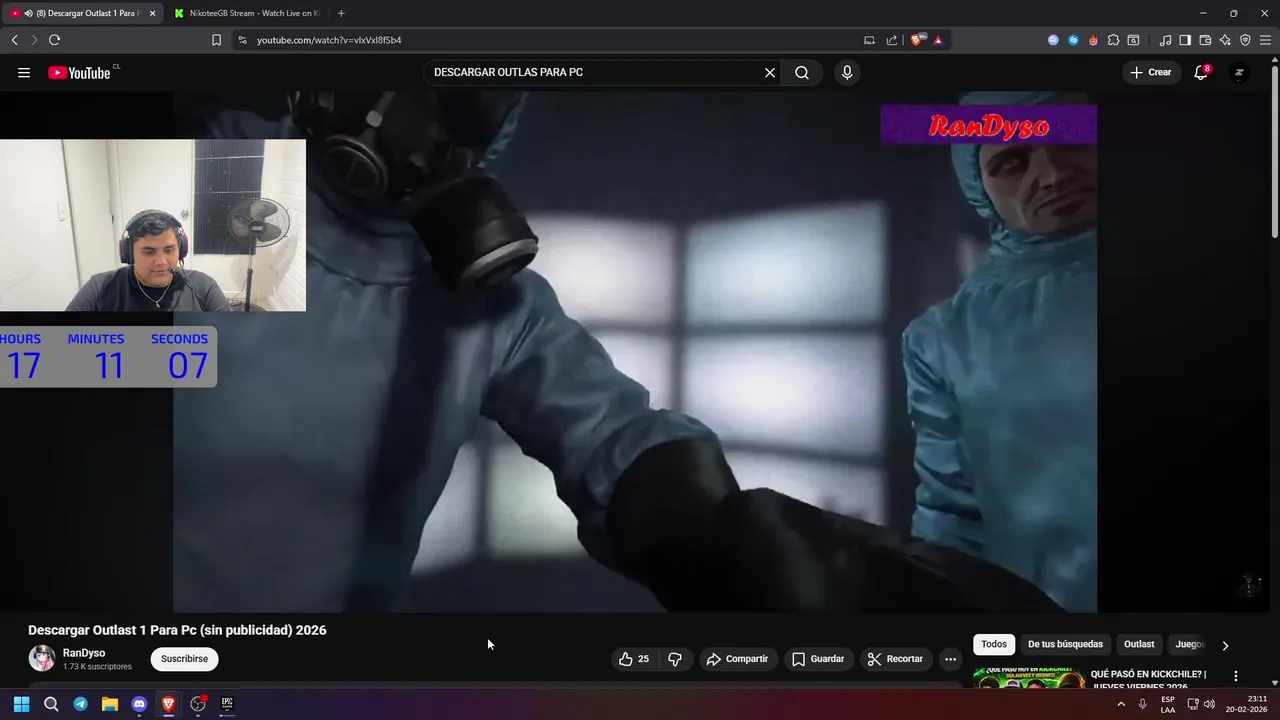Open more actions three-dot menu

click(950, 659)
